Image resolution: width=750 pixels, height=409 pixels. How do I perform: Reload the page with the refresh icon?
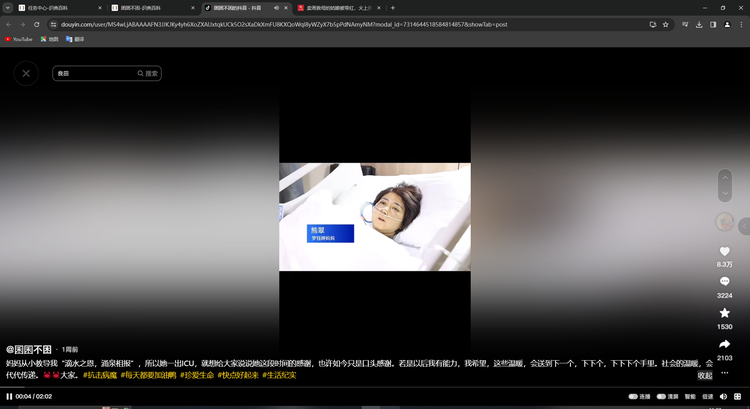point(36,24)
